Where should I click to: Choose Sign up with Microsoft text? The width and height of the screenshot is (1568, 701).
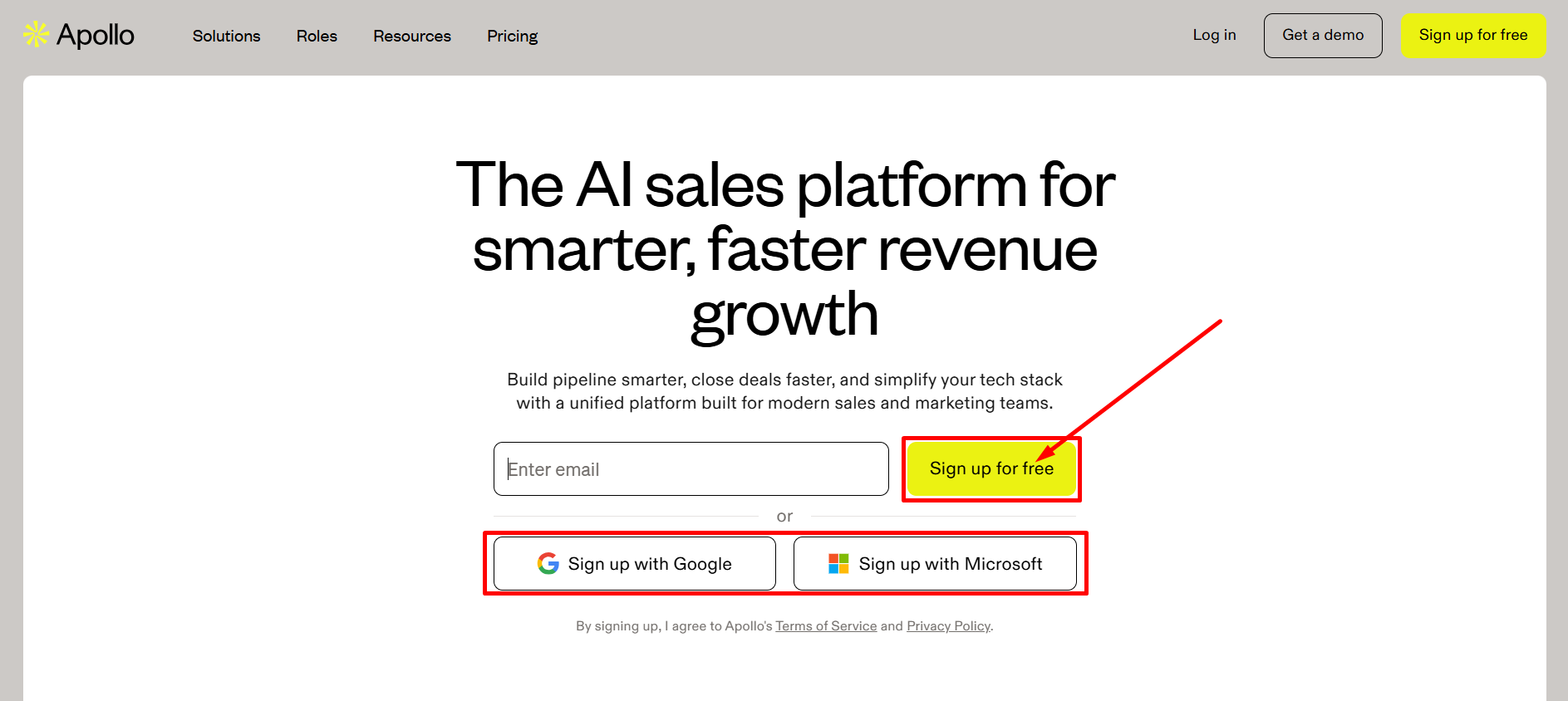950,564
